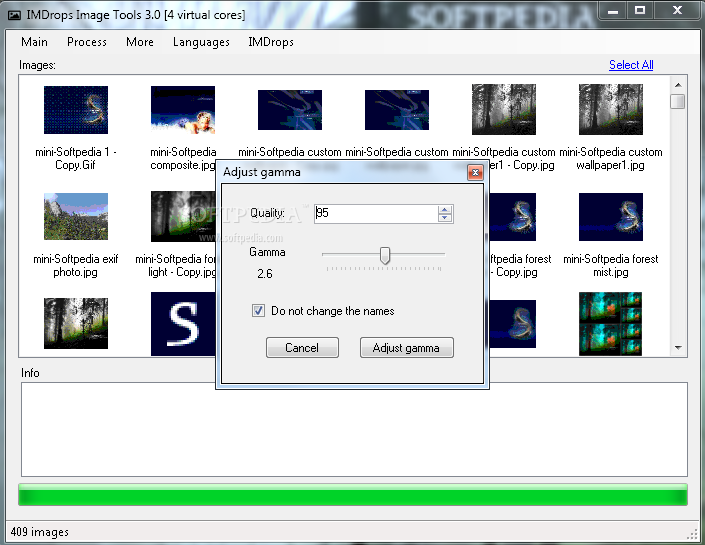Close the Adjust gamma dialog
Screen dimensions: 705x545
click(x=475, y=172)
